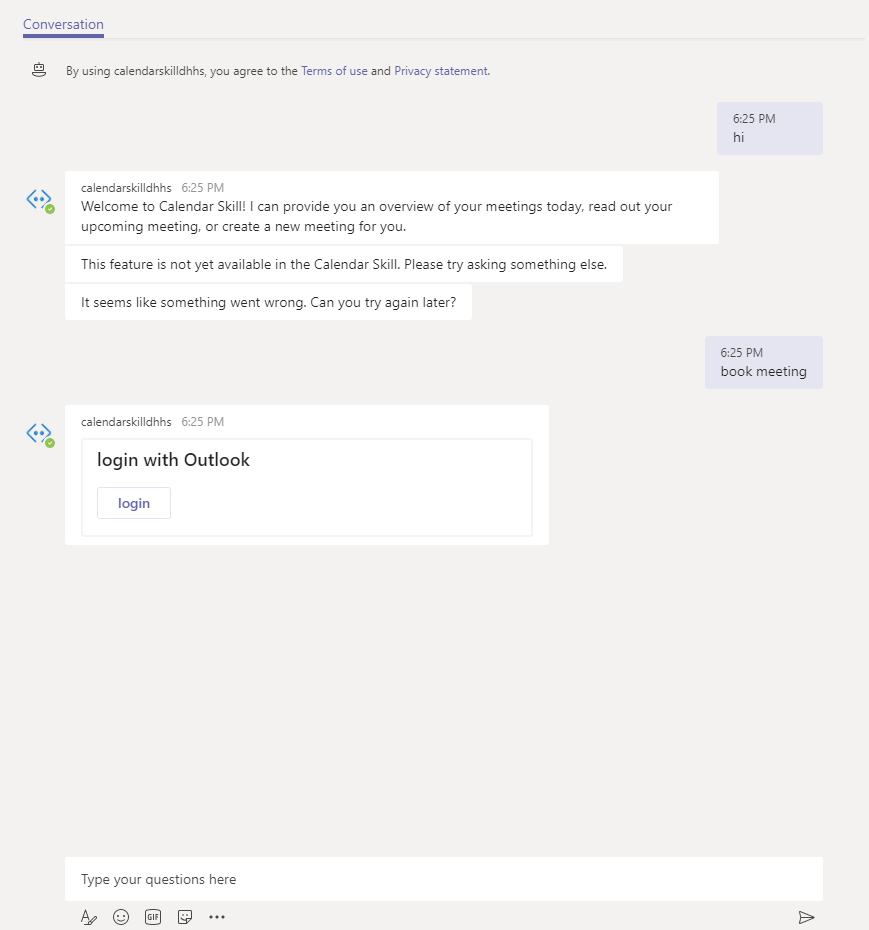Show more messaging options ellipsis

coord(217,917)
